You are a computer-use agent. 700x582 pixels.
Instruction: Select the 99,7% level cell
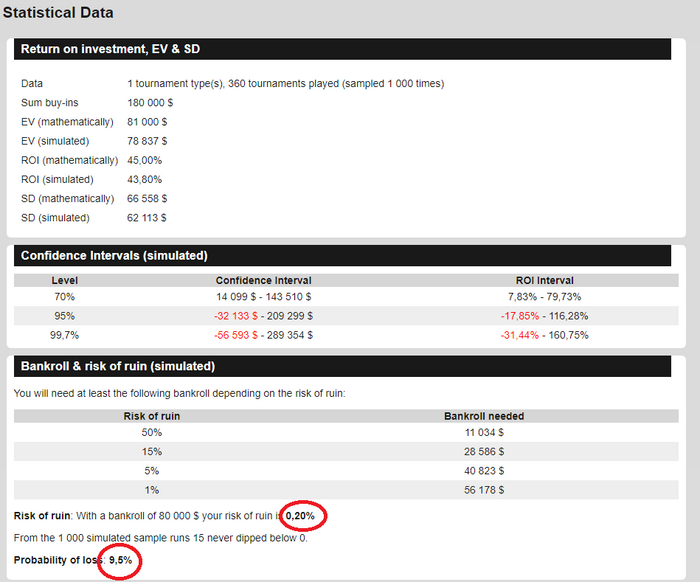tap(65, 336)
